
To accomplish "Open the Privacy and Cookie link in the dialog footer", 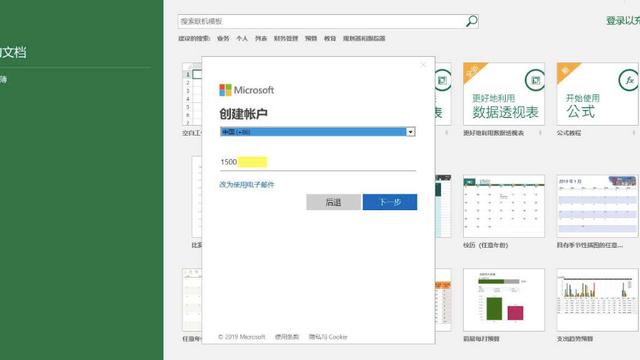I will click(328, 337).
